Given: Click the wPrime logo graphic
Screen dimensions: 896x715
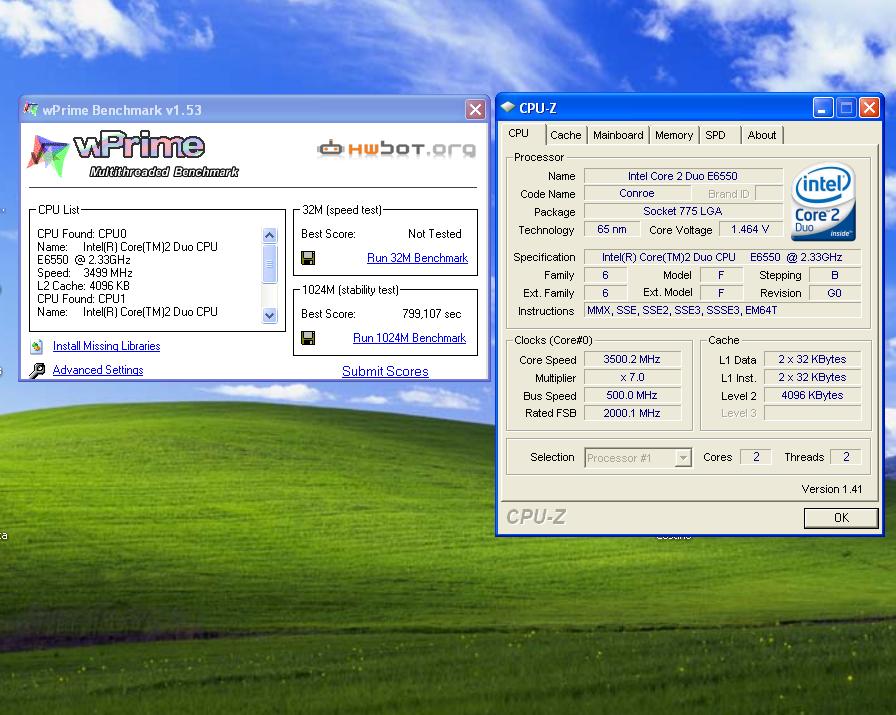Looking at the screenshot, I should (131, 155).
